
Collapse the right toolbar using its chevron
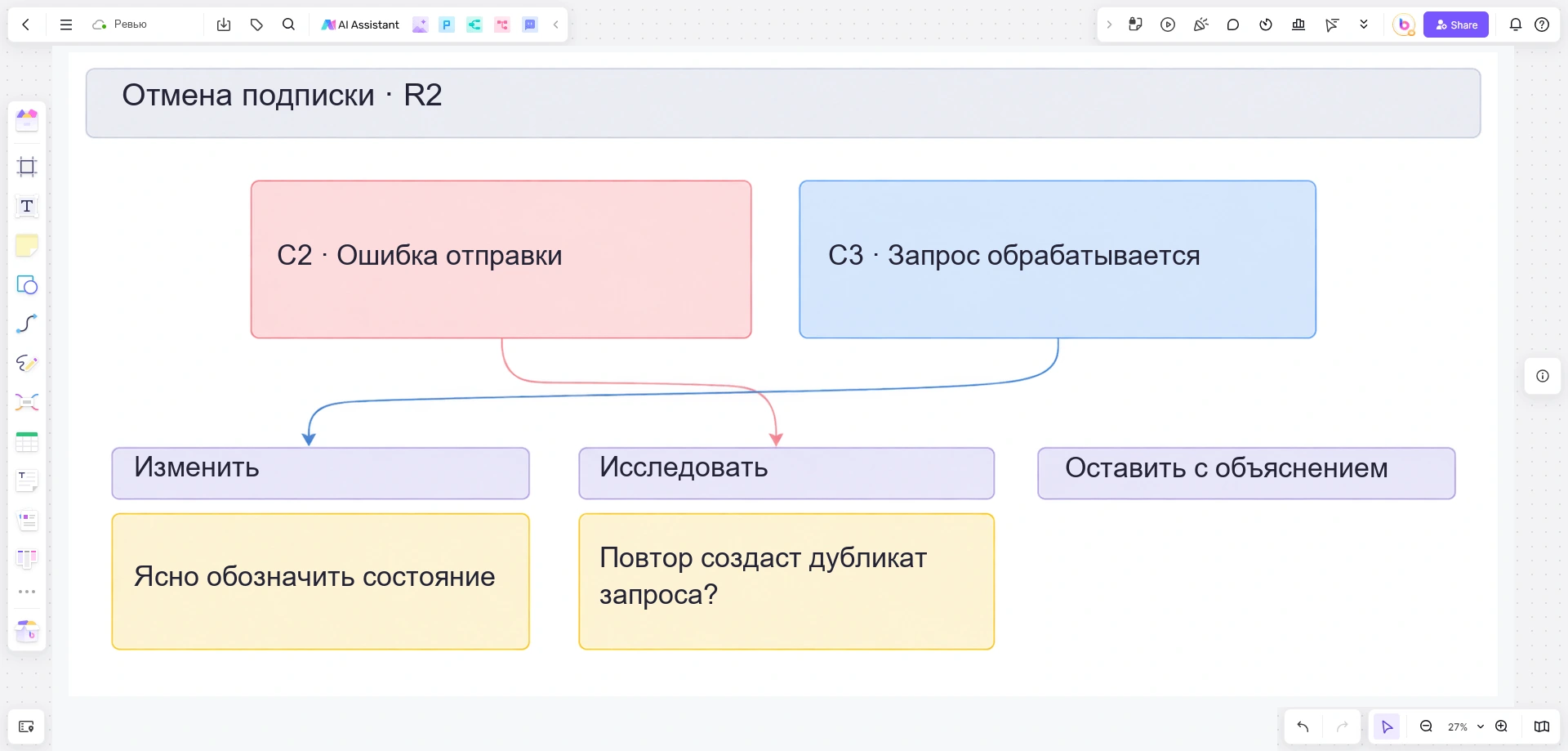tap(1109, 25)
